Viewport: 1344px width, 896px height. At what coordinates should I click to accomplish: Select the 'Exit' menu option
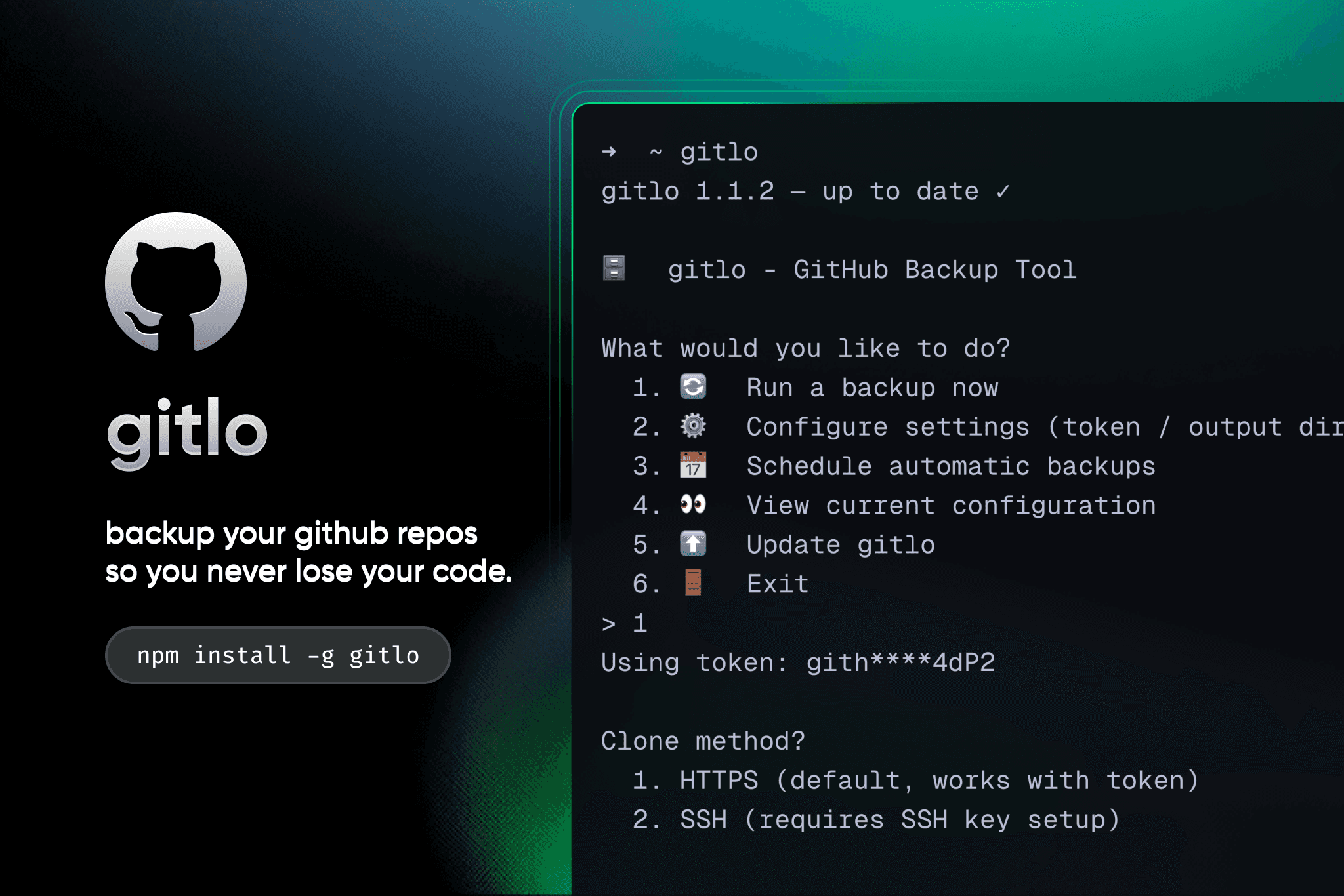pyautogui.click(x=778, y=584)
